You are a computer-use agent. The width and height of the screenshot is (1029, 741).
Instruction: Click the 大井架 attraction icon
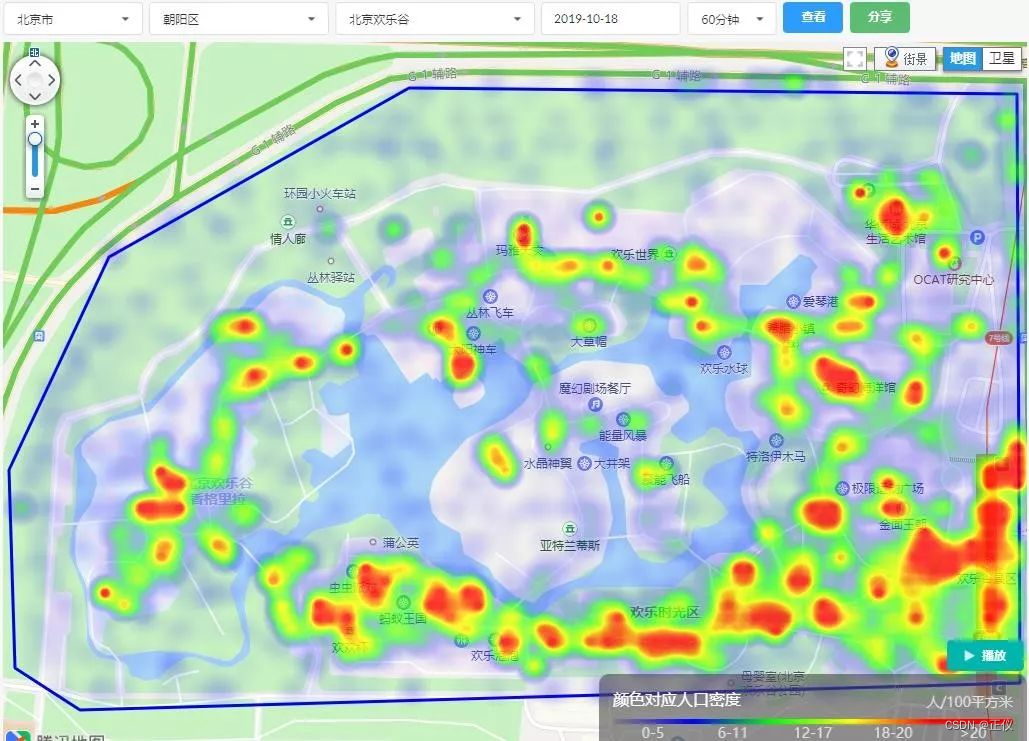coord(584,463)
